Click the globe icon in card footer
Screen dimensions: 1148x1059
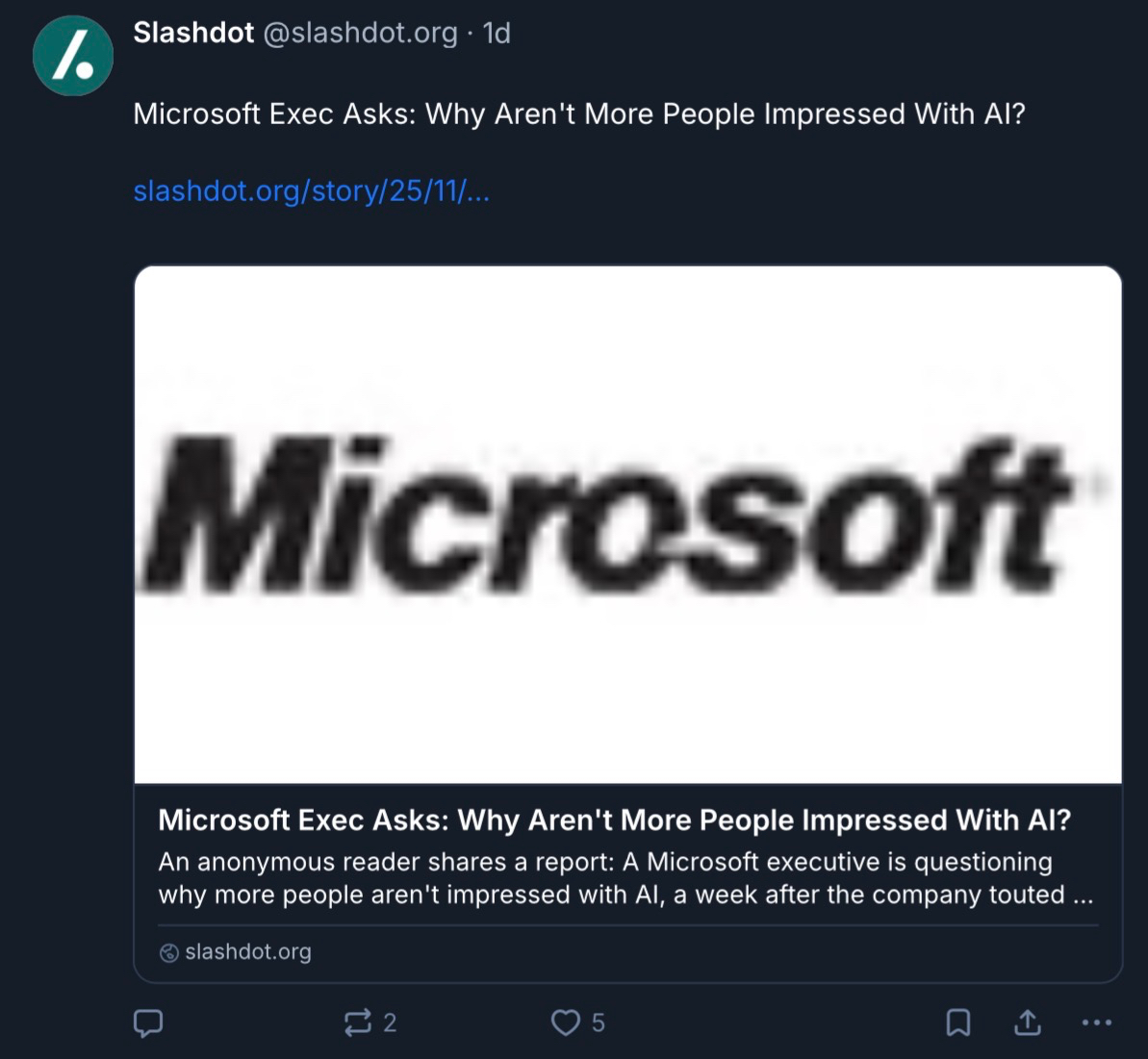(x=169, y=952)
